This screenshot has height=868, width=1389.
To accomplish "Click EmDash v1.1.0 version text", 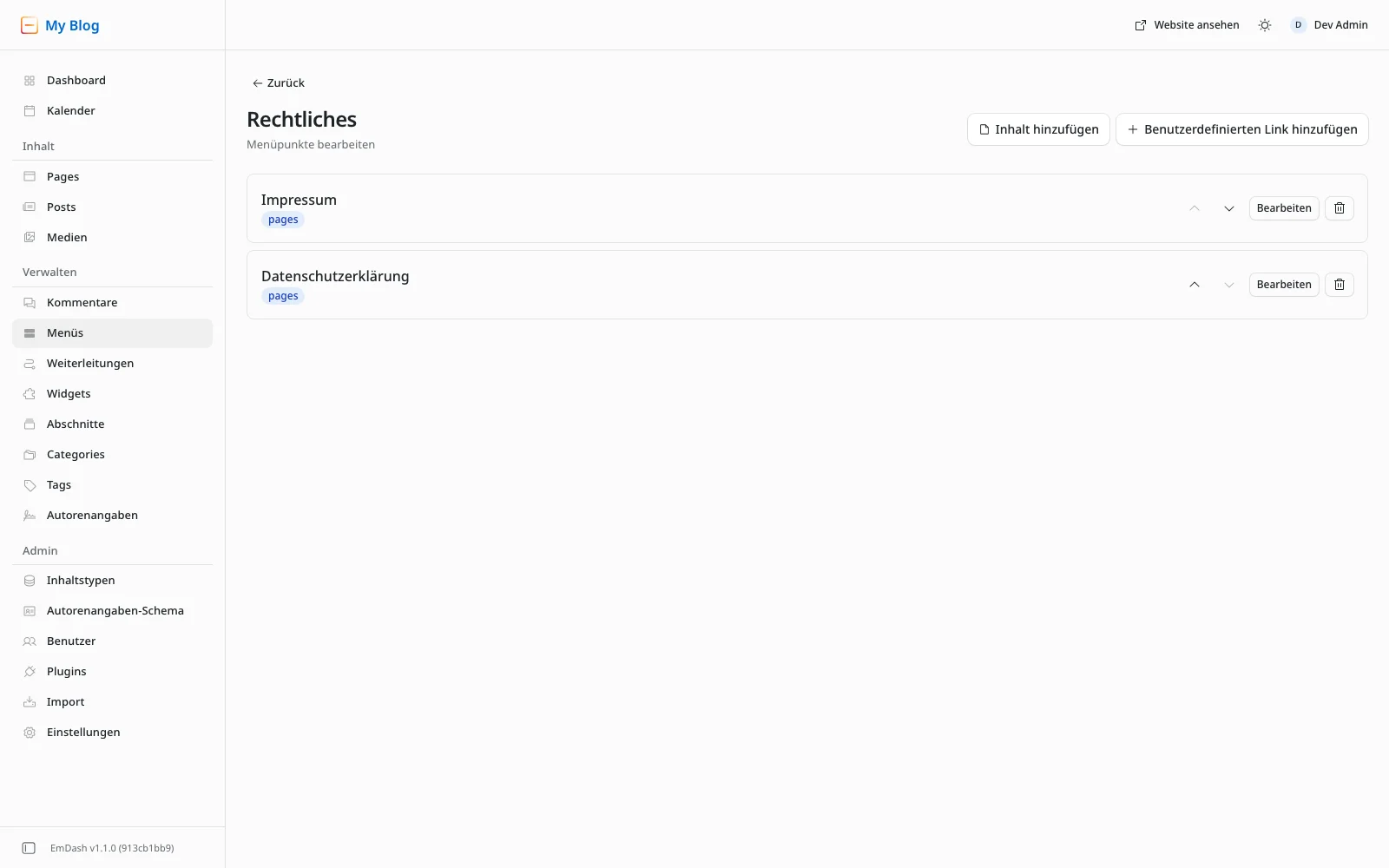I will coord(112,848).
